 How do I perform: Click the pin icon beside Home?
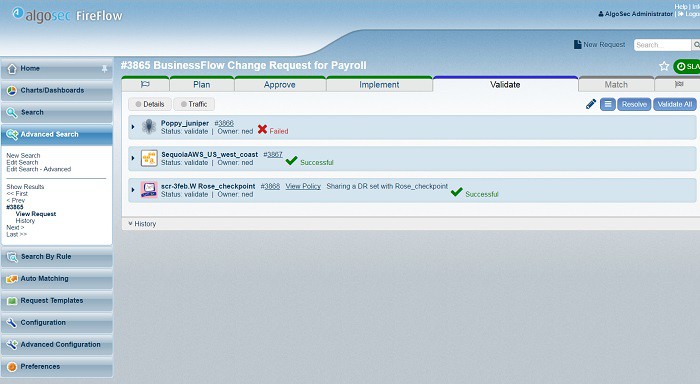(x=104, y=69)
